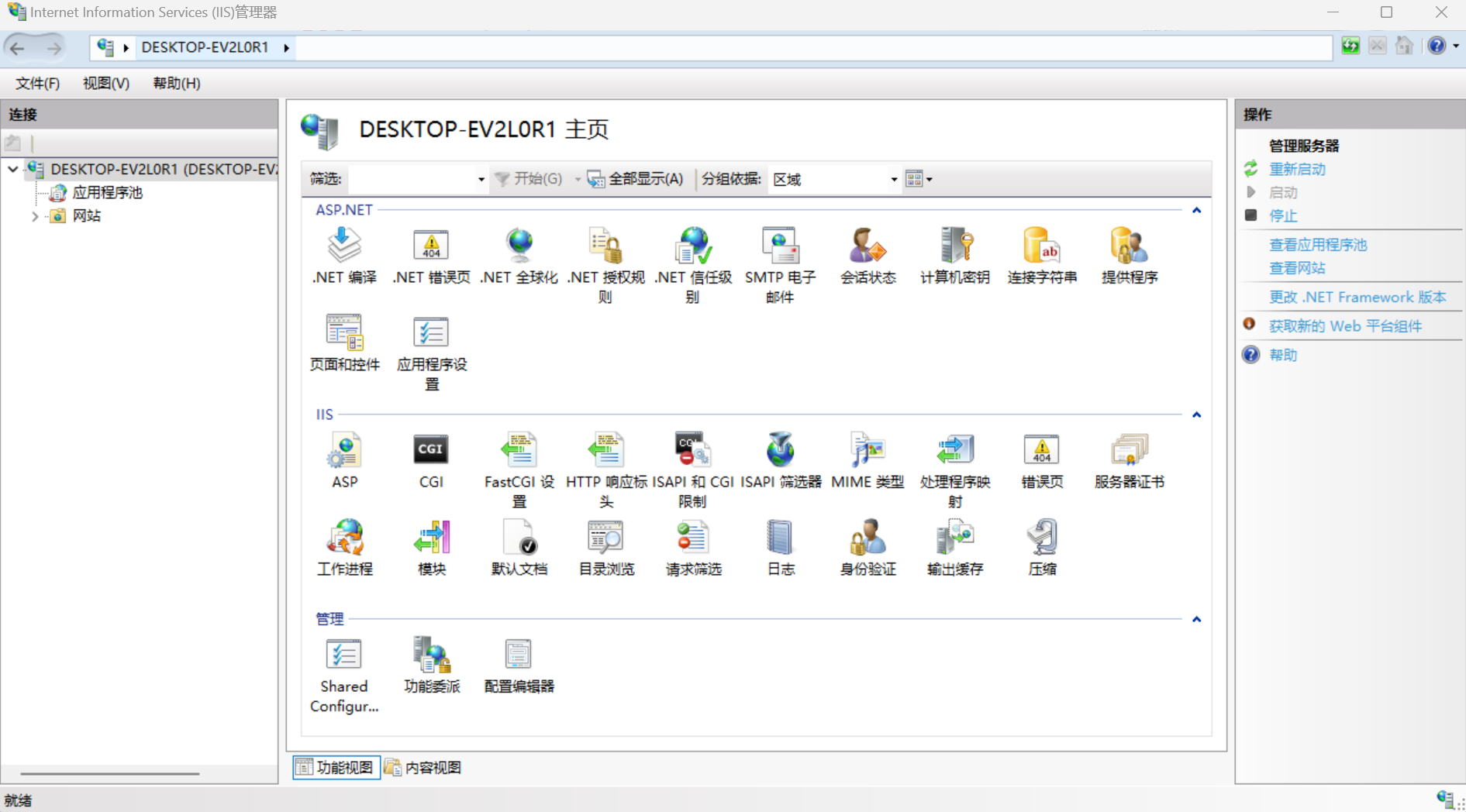The width and height of the screenshot is (1466, 812).
Task: Open the .NET 编译 feature
Action: (x=344, y=256)
